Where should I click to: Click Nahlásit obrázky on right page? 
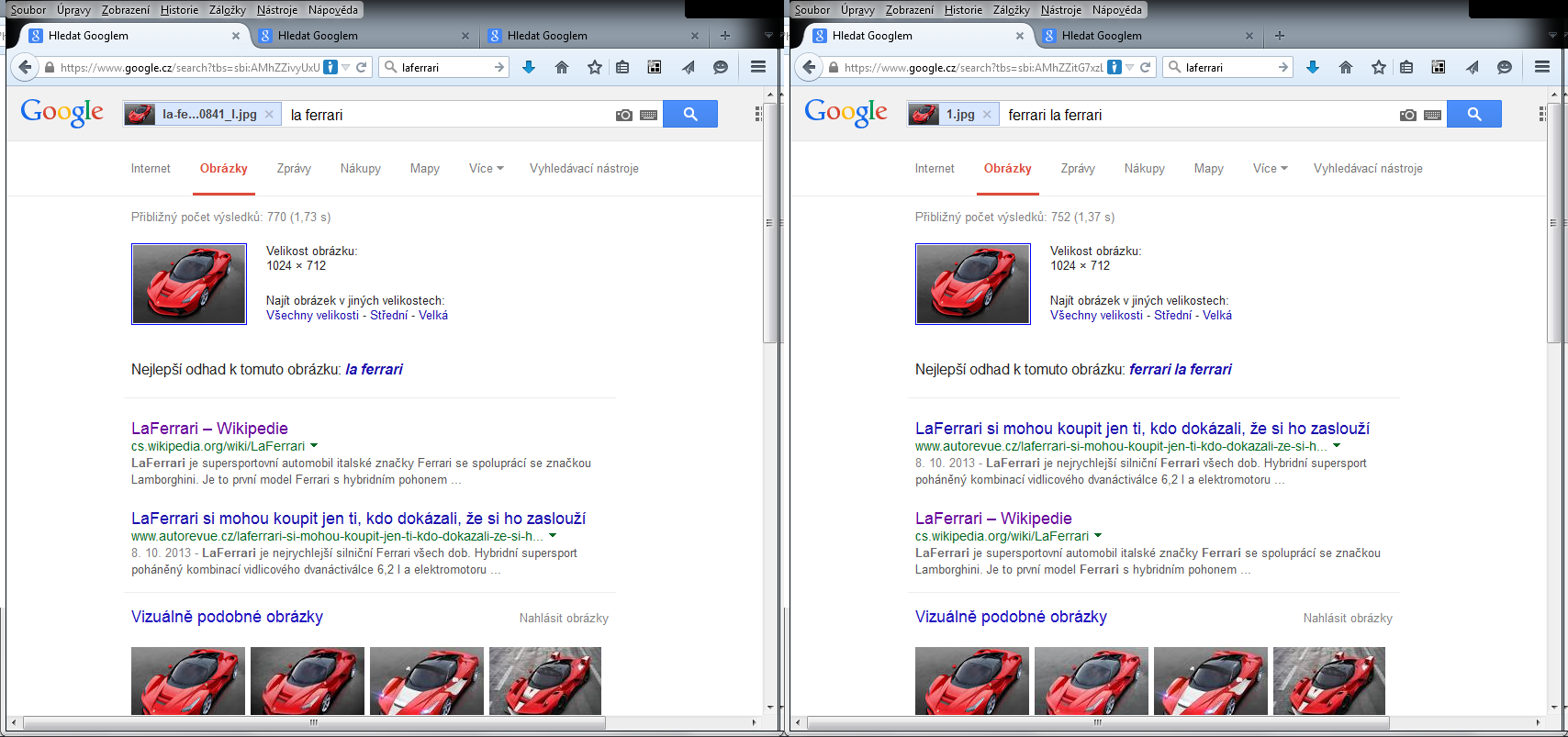coord(1348,618)
